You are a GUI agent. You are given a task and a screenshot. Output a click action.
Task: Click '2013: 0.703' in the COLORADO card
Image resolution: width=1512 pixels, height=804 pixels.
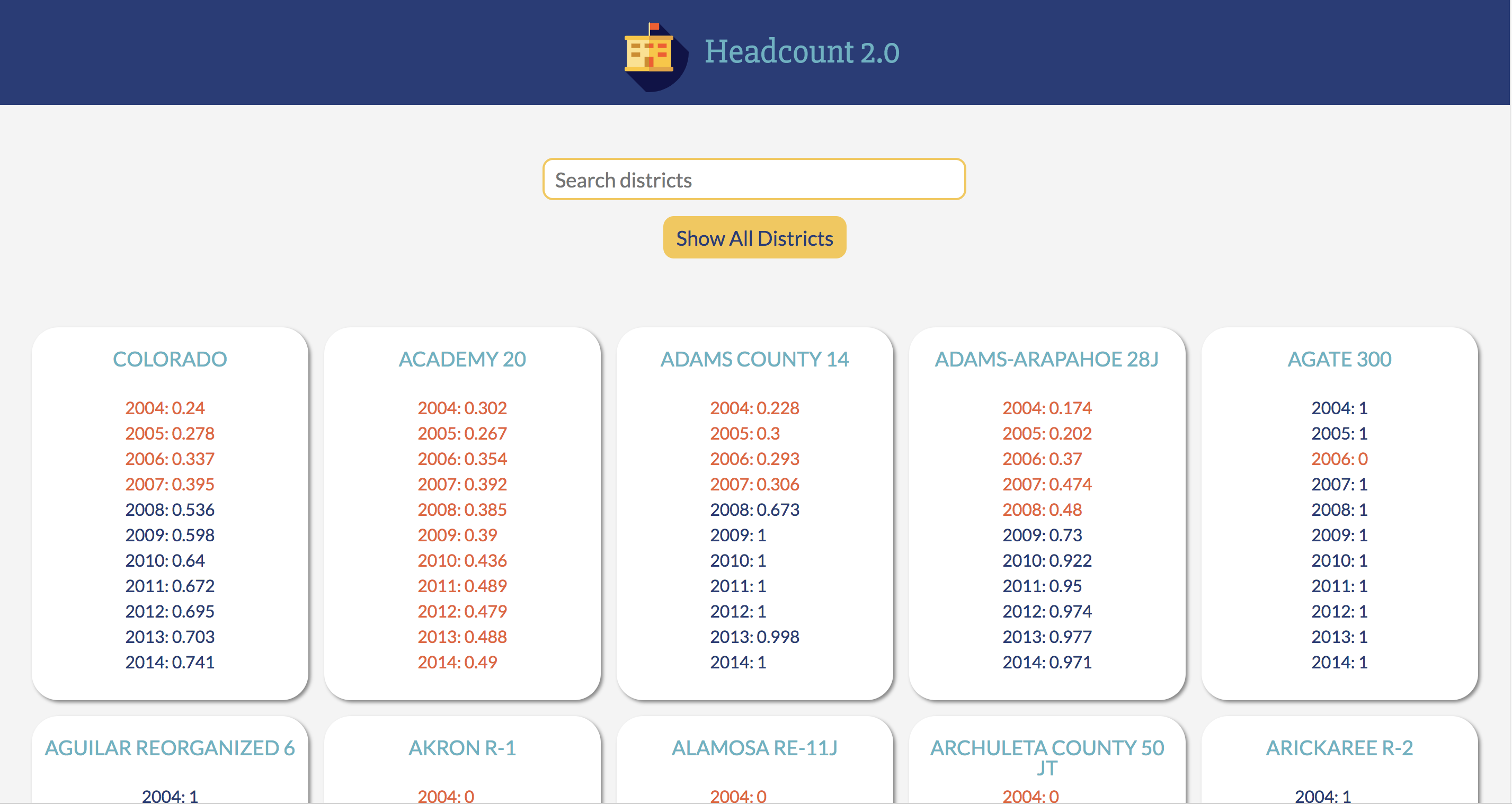coord(170,637)
